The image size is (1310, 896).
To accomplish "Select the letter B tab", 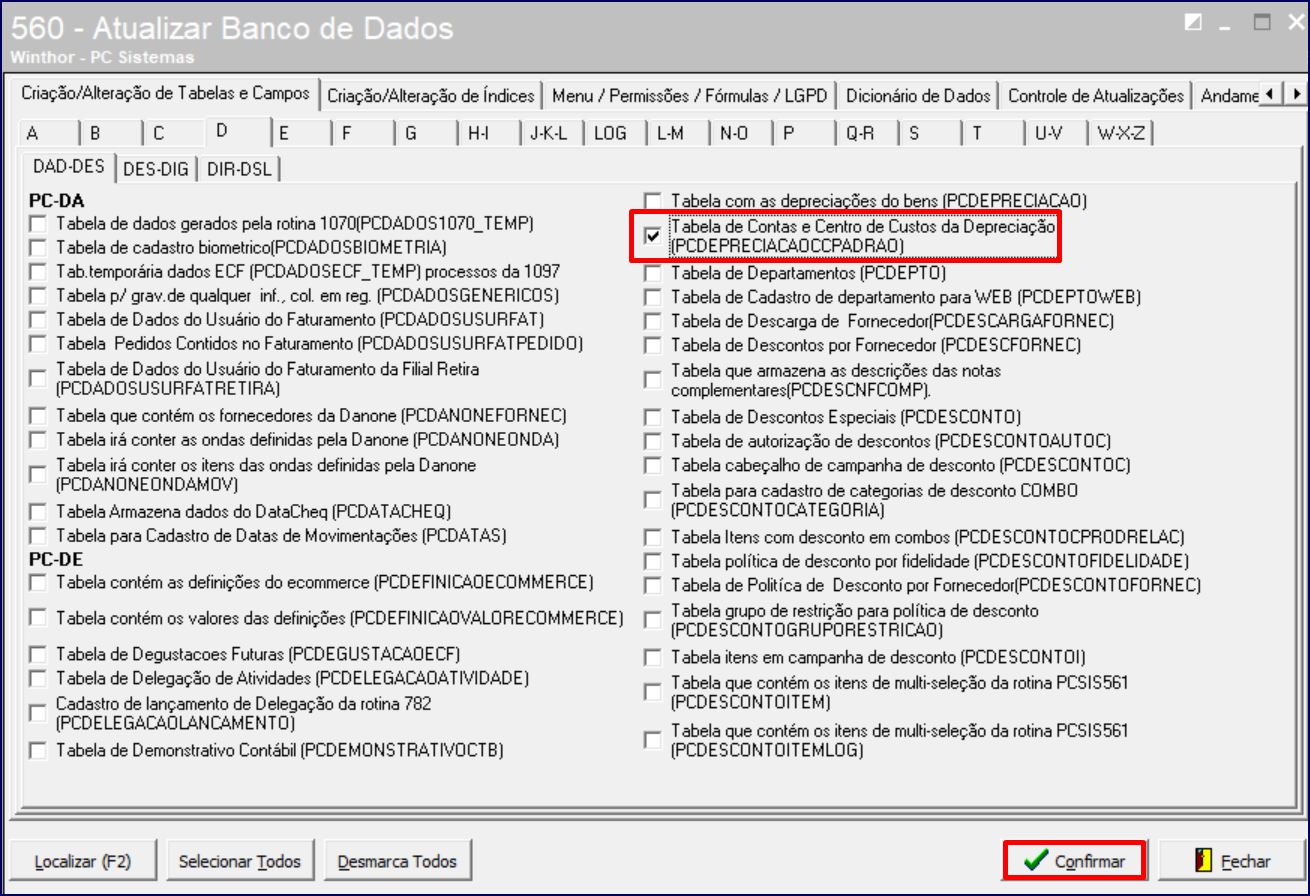I will [110, 133].
